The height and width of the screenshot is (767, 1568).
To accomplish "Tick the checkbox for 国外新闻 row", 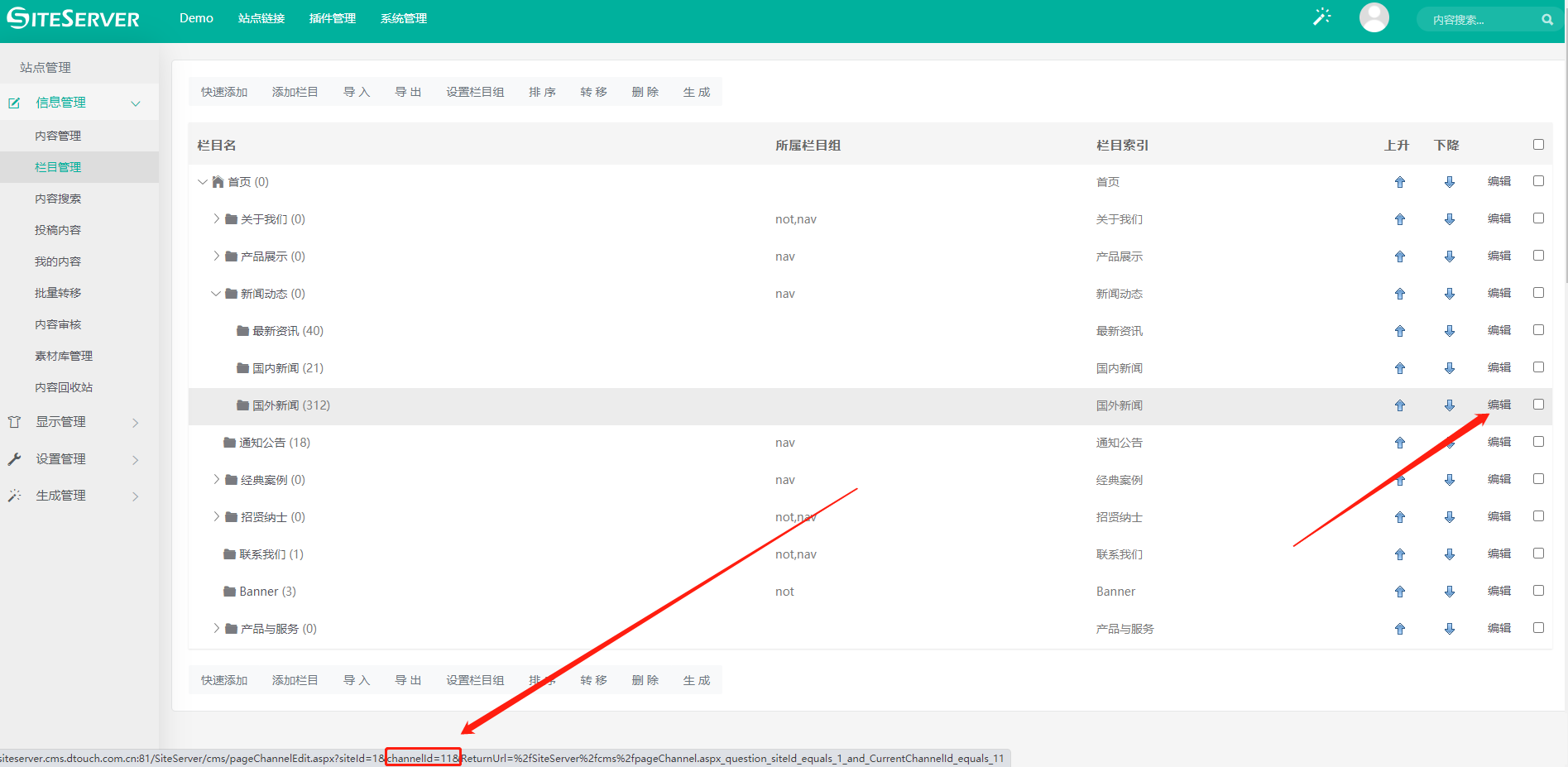I will point(1538,405).
